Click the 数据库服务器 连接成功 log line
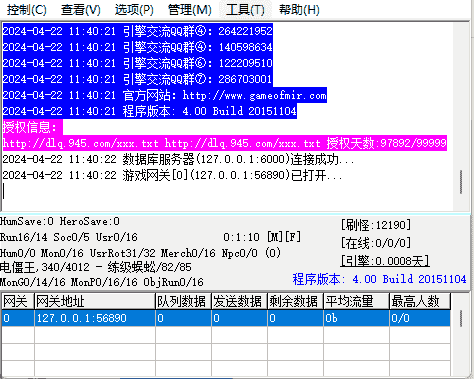 [178, 159]
